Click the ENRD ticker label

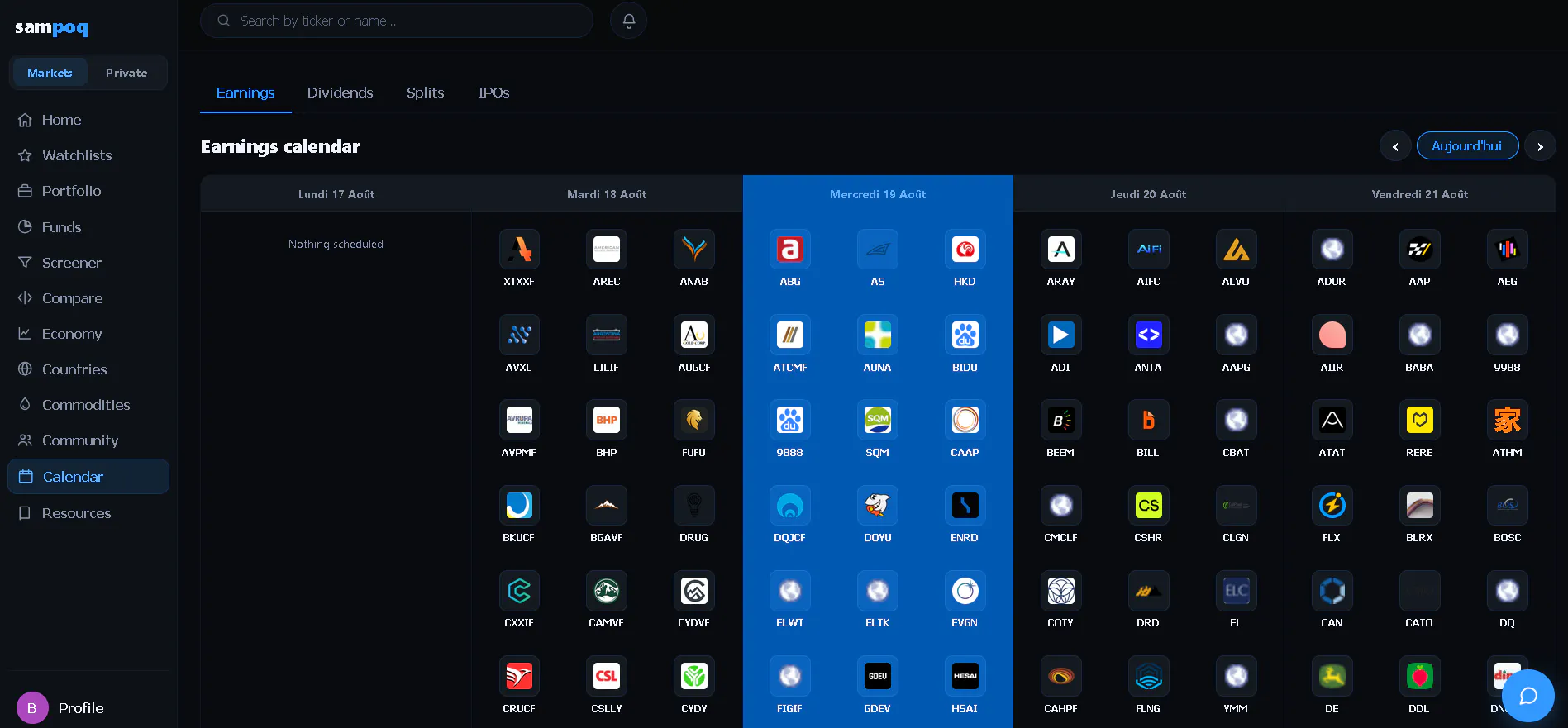pyautogui.click(x=965, y=538)
